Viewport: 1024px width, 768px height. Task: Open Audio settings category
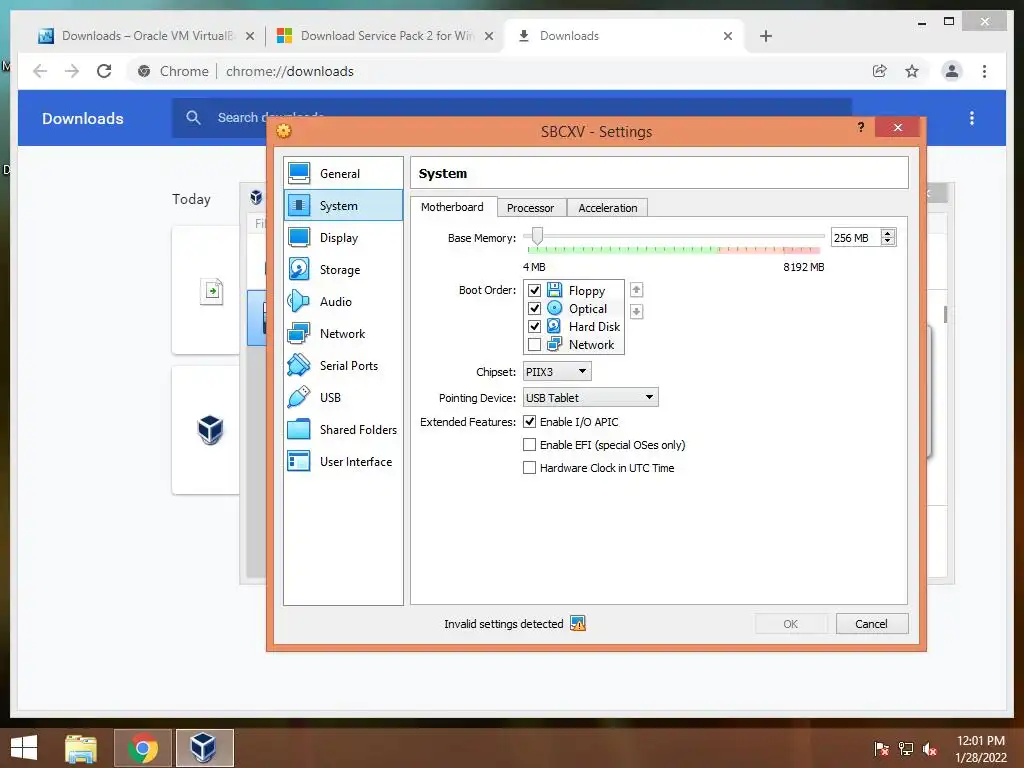(x=343, y=302)
